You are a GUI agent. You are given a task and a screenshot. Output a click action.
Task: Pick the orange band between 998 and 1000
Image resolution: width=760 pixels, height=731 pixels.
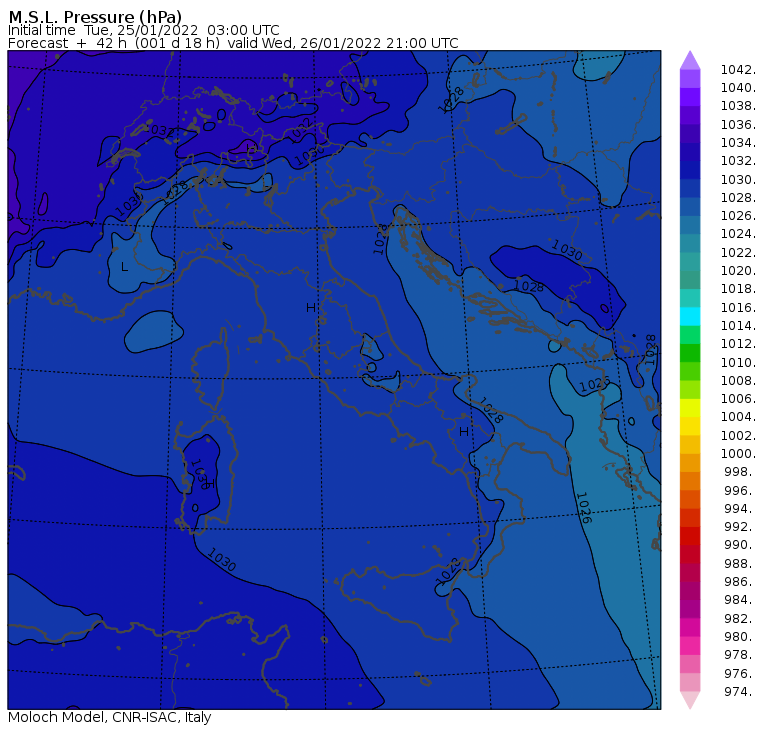690,463
